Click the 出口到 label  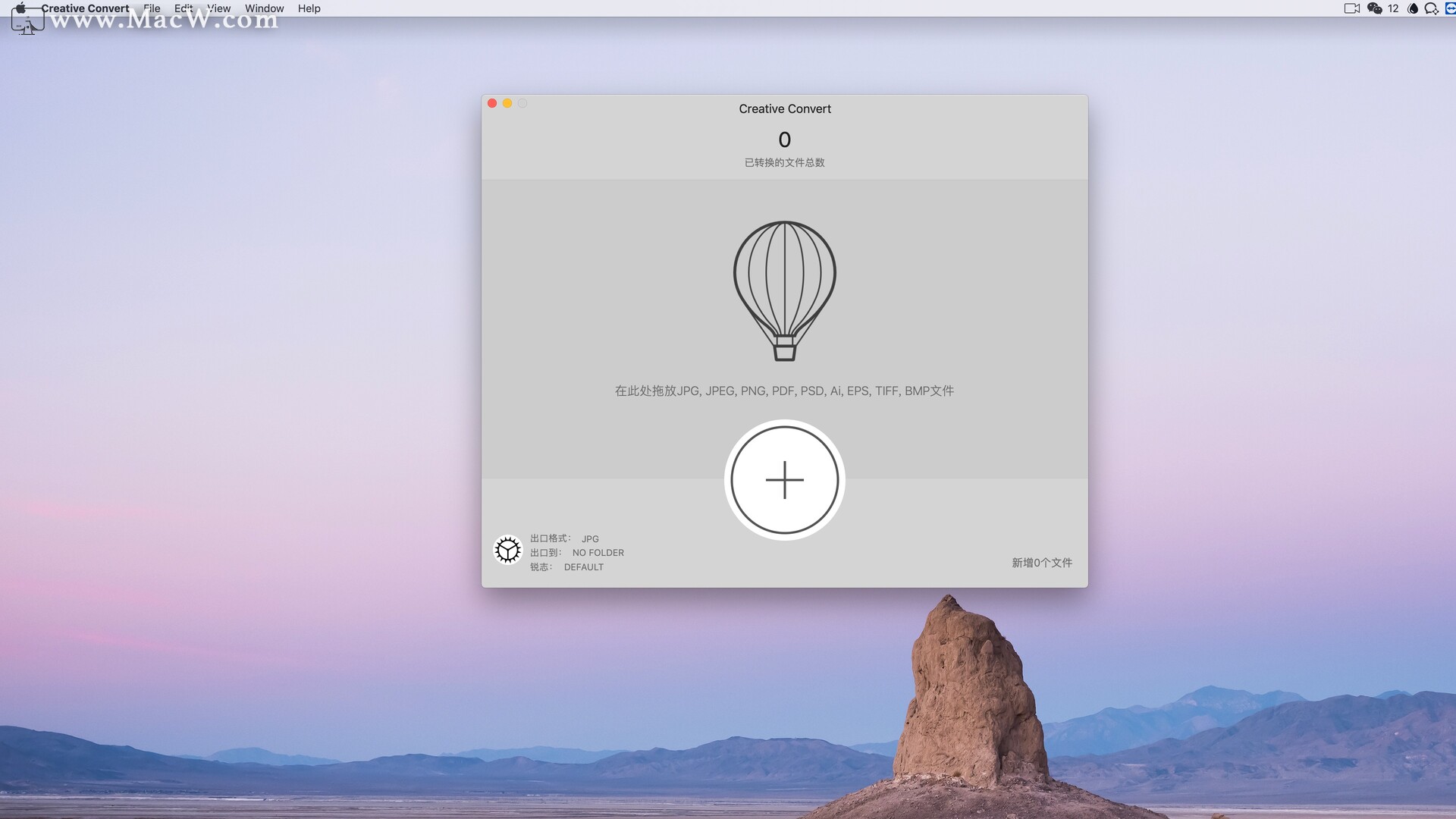click(546, 553)
